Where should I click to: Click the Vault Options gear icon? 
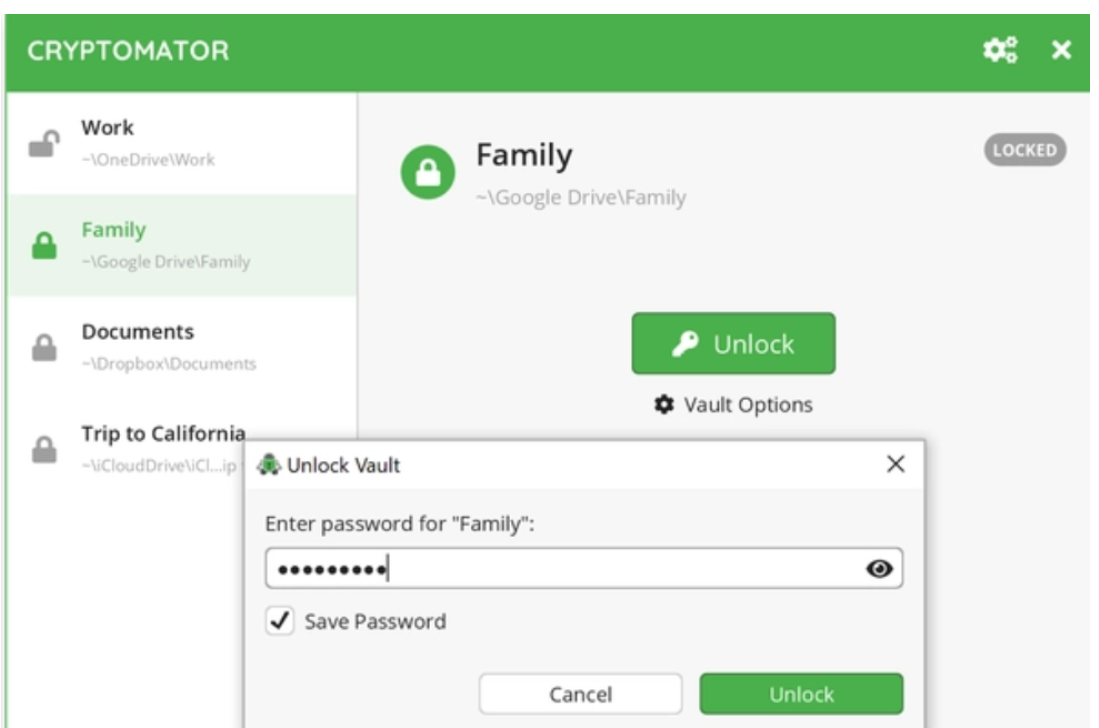tap(664, 404)
